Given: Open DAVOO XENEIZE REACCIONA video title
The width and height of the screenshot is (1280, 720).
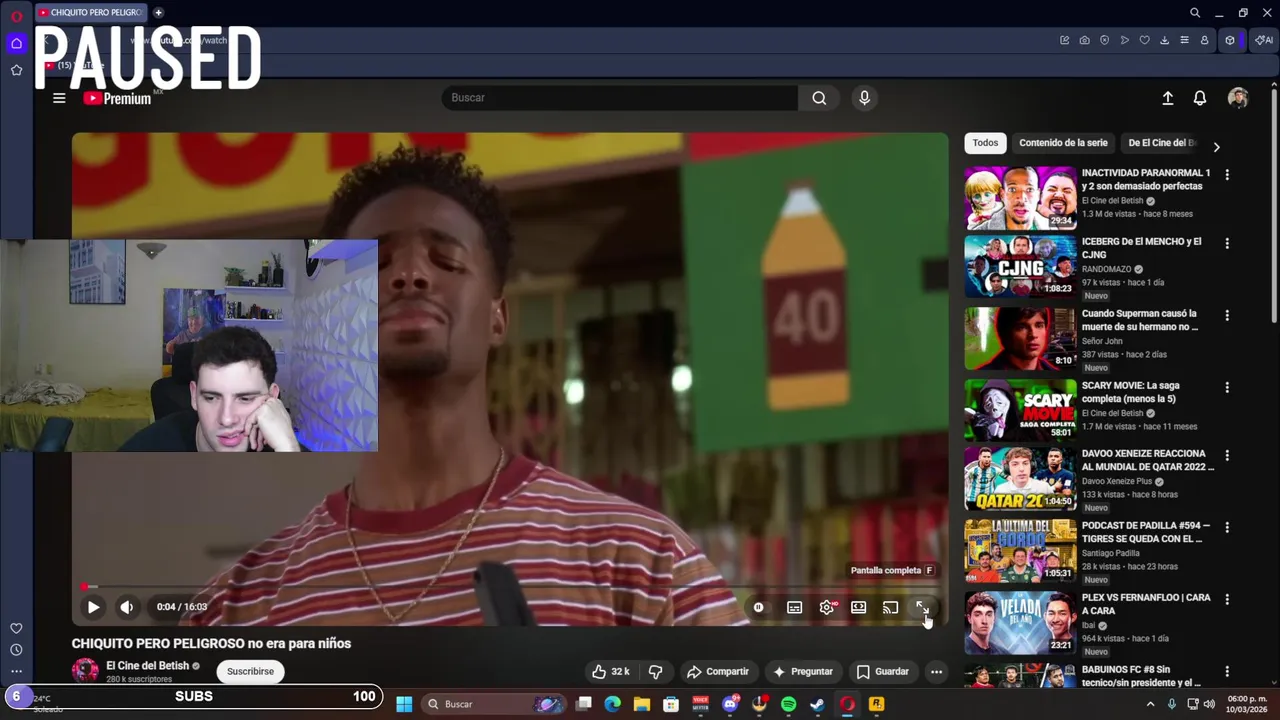Looking at the screenshot, I should (1147, 460).
